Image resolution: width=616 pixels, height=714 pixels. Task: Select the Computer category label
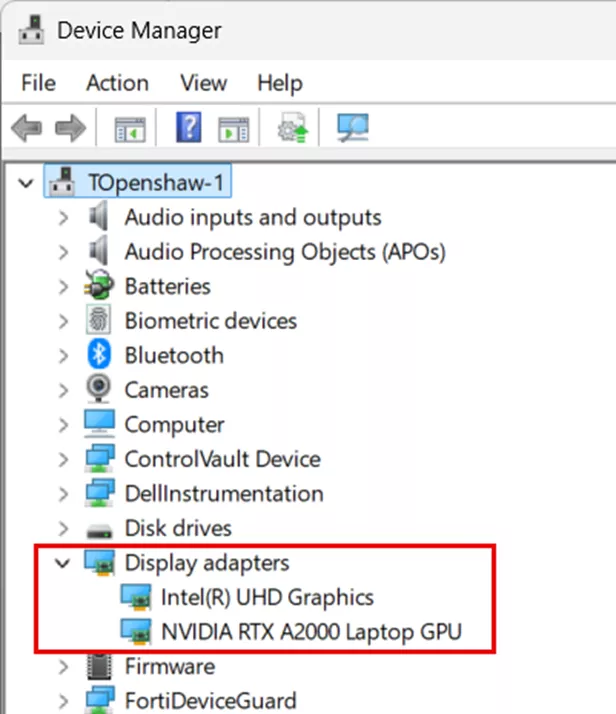pyautogui.click(x=174, y=425)
